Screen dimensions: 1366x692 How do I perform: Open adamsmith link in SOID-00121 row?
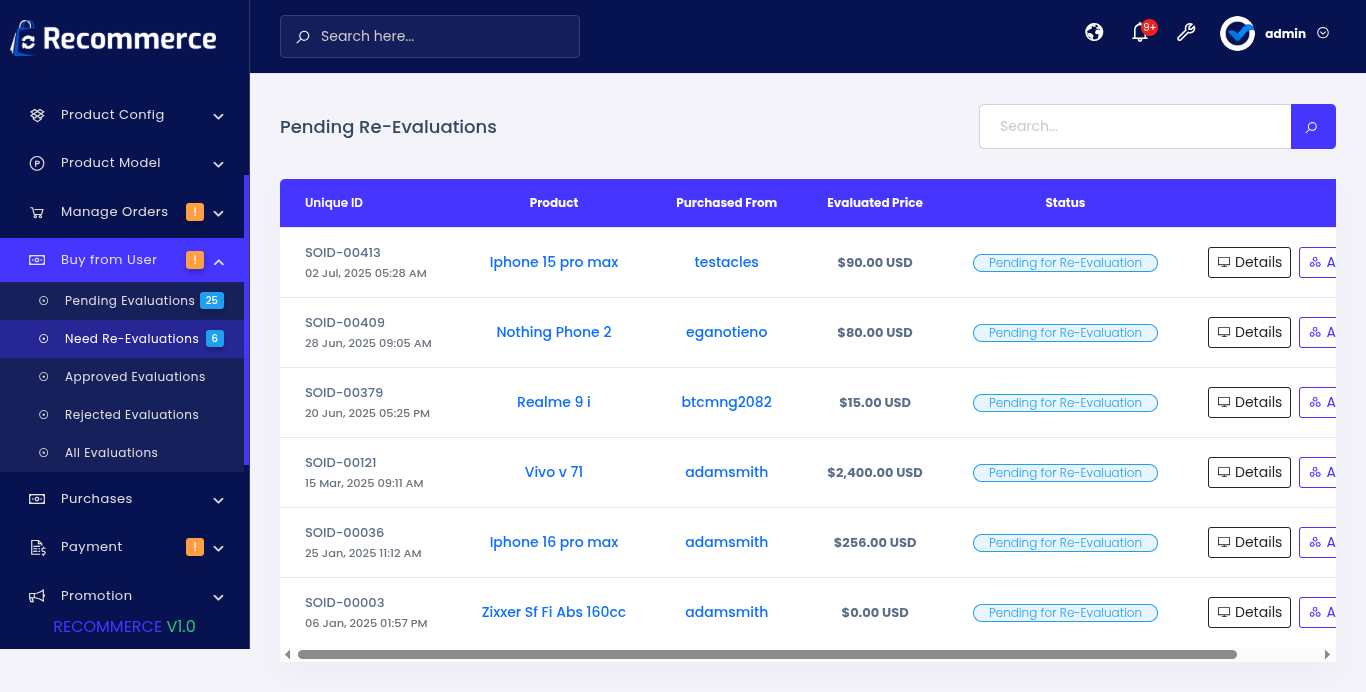coord(727,472)
